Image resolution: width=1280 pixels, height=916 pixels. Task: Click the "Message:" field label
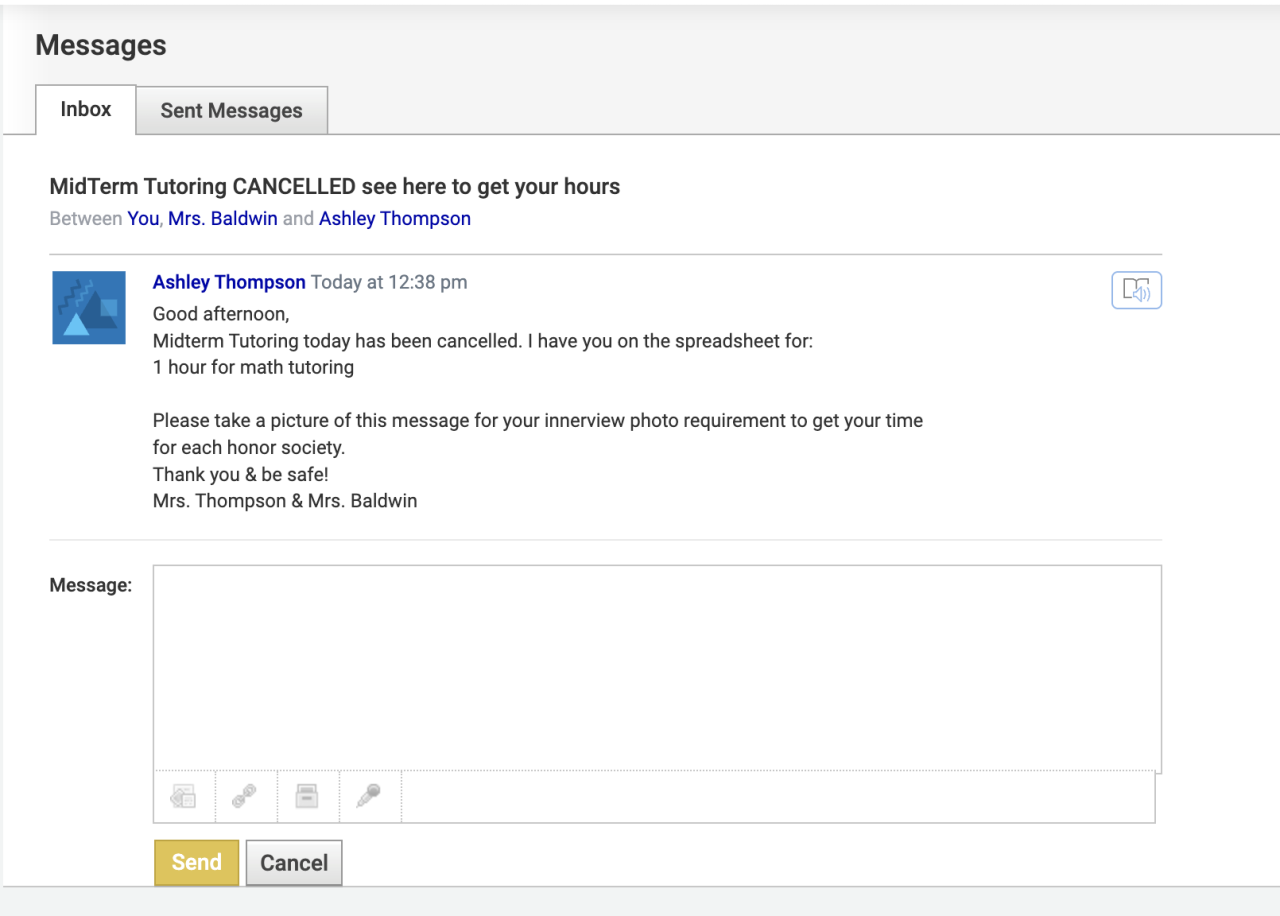click(x=90, y=585)
